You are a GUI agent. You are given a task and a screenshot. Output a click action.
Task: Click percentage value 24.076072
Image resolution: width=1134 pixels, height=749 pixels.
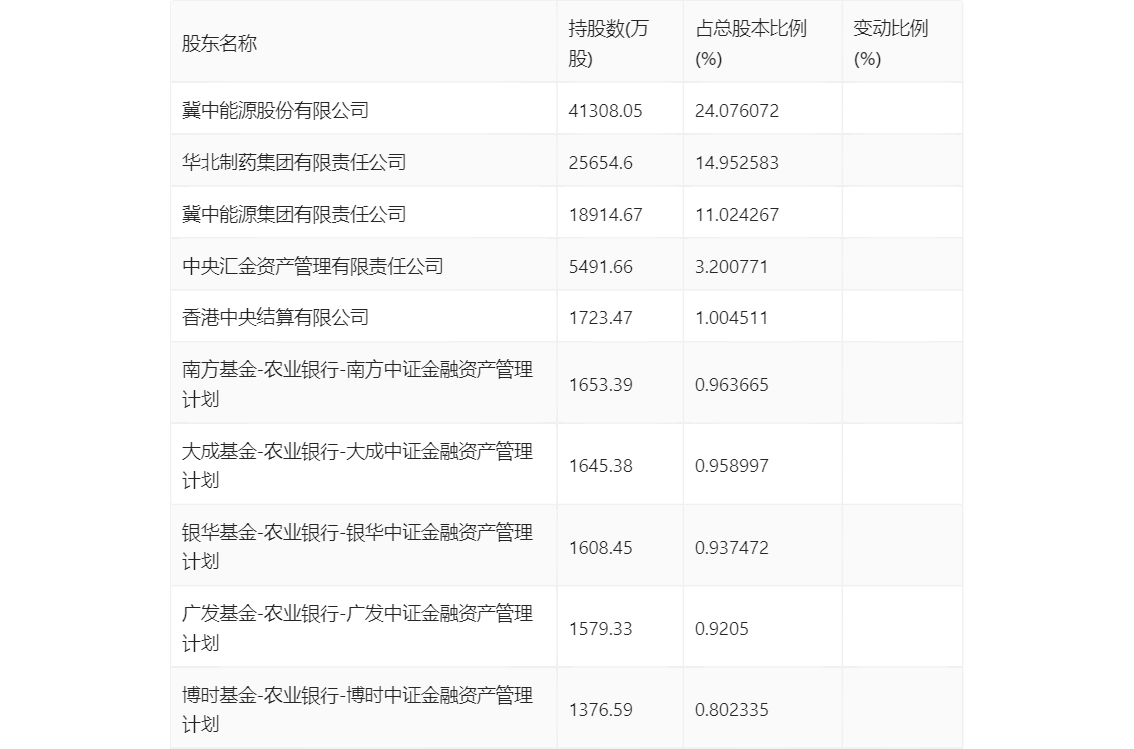coord(737,111)
